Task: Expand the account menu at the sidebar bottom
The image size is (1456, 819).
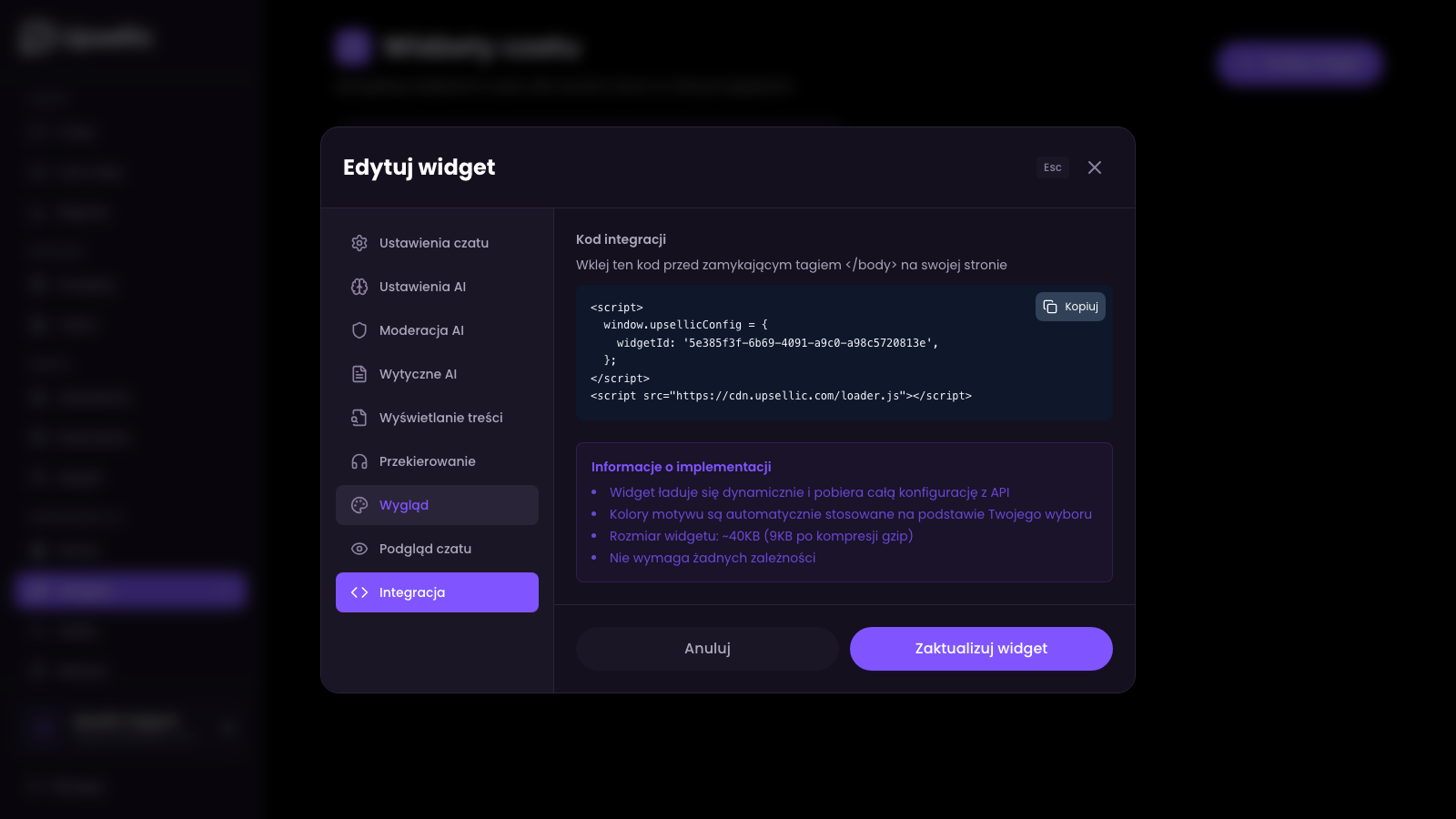Action: 228,727
